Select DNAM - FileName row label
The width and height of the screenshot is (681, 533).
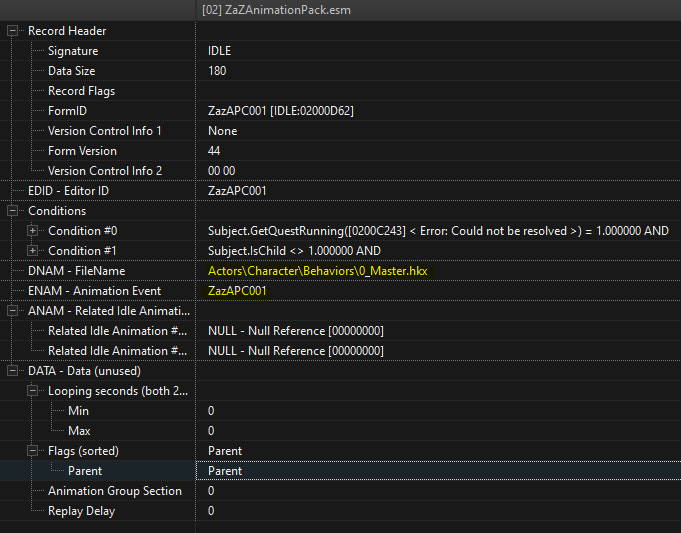76,271
